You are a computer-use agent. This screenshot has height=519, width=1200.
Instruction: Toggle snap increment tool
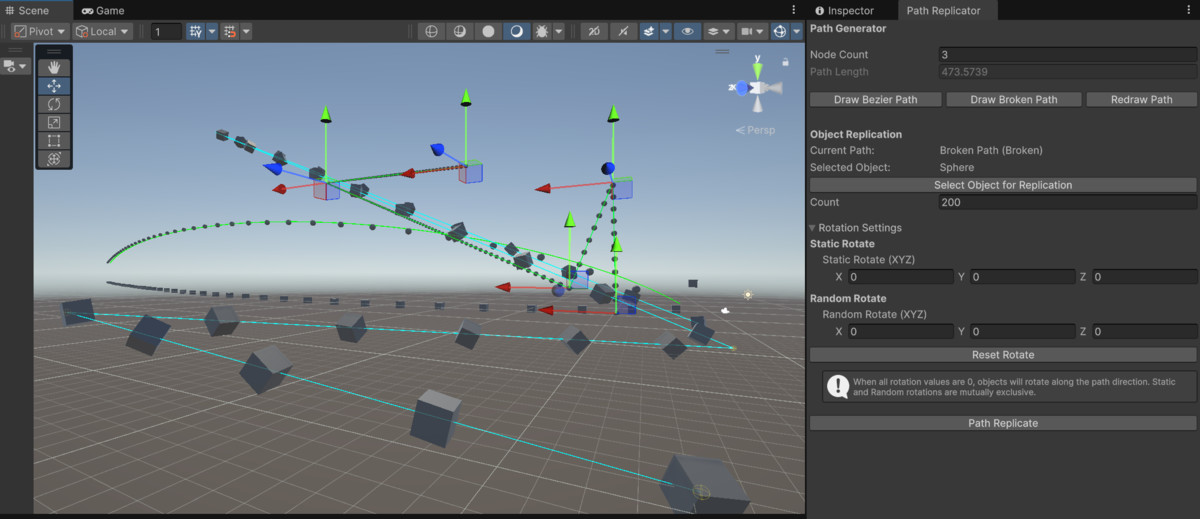click(230, 31)
